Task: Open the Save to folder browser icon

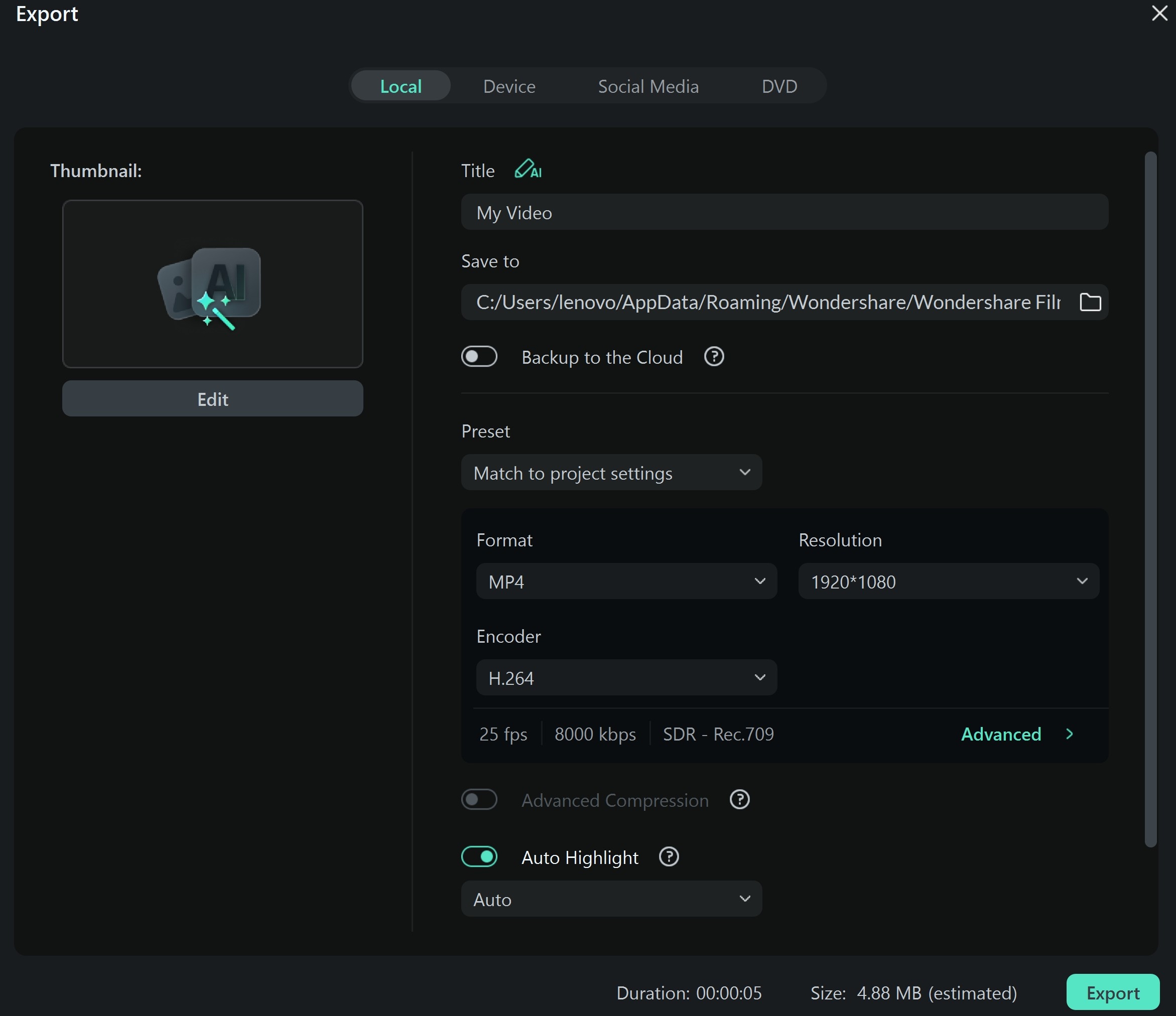Action: [x=1090, y=303]
